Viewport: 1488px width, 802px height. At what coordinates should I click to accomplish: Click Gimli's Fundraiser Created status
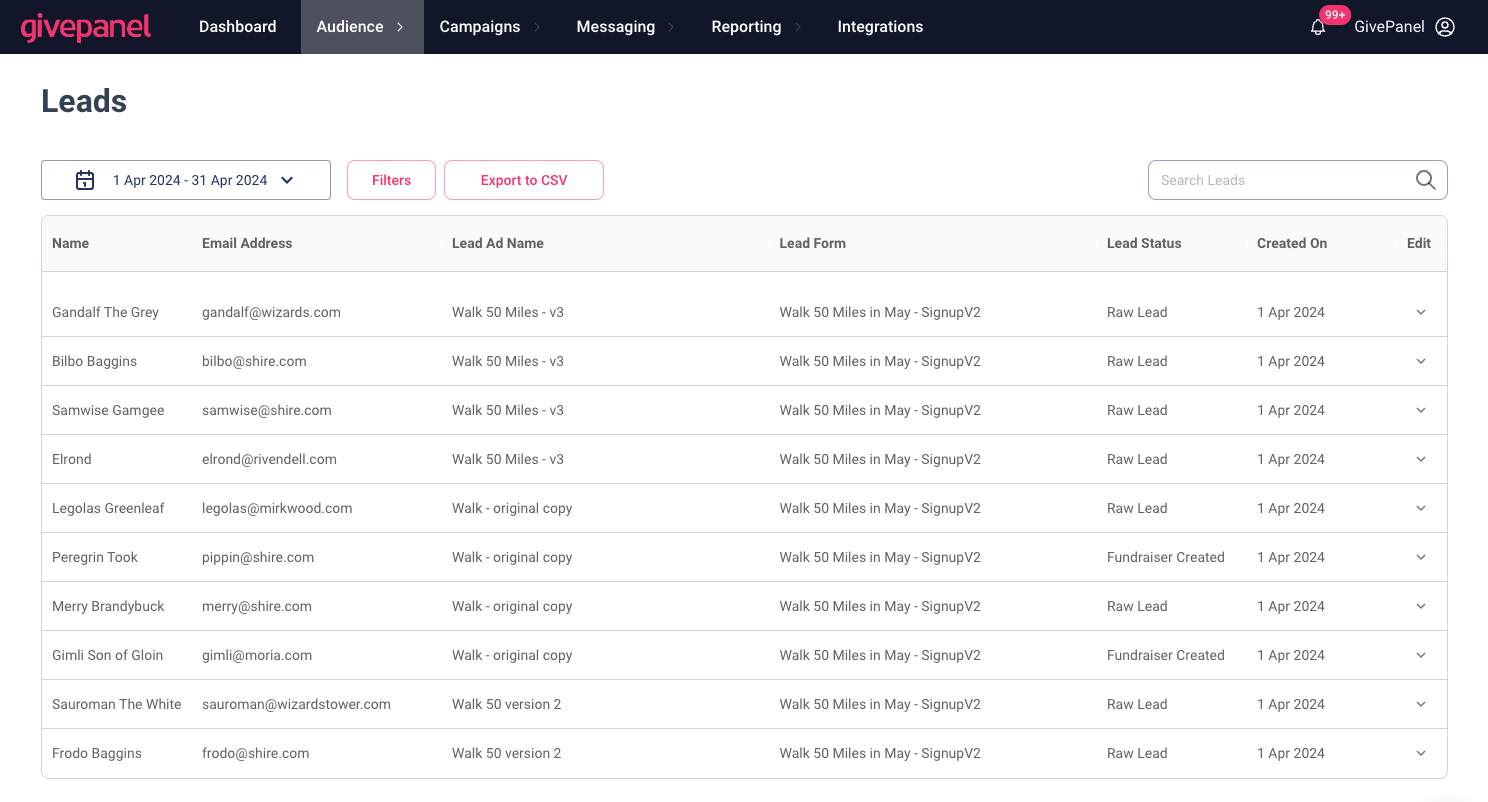point(1166,655)
